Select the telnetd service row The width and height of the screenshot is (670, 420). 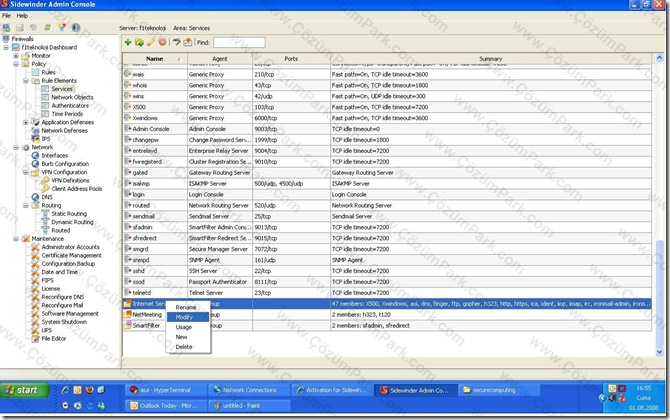point(387,293)
